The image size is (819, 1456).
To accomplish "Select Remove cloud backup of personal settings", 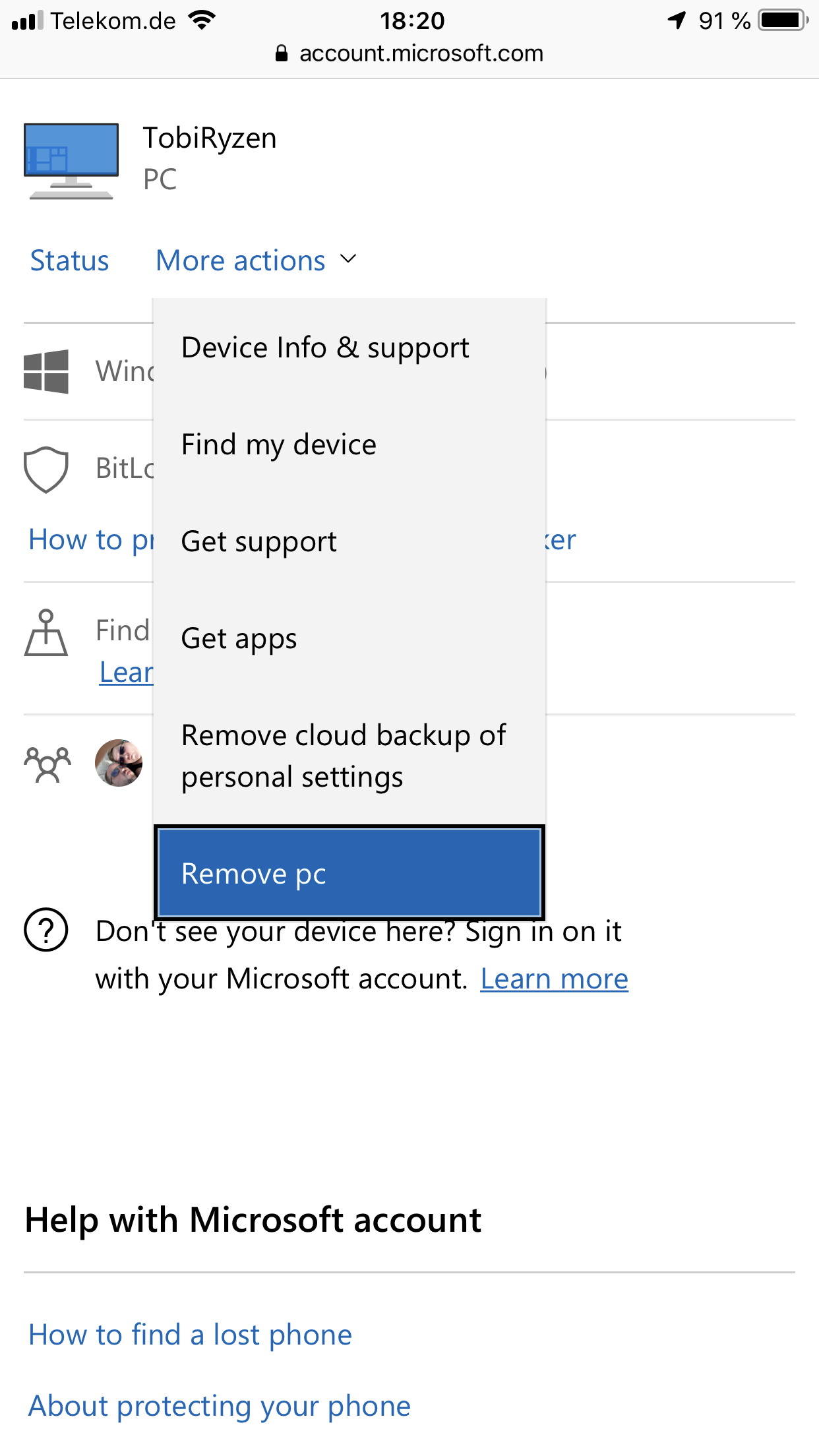I will click(343, 756).
